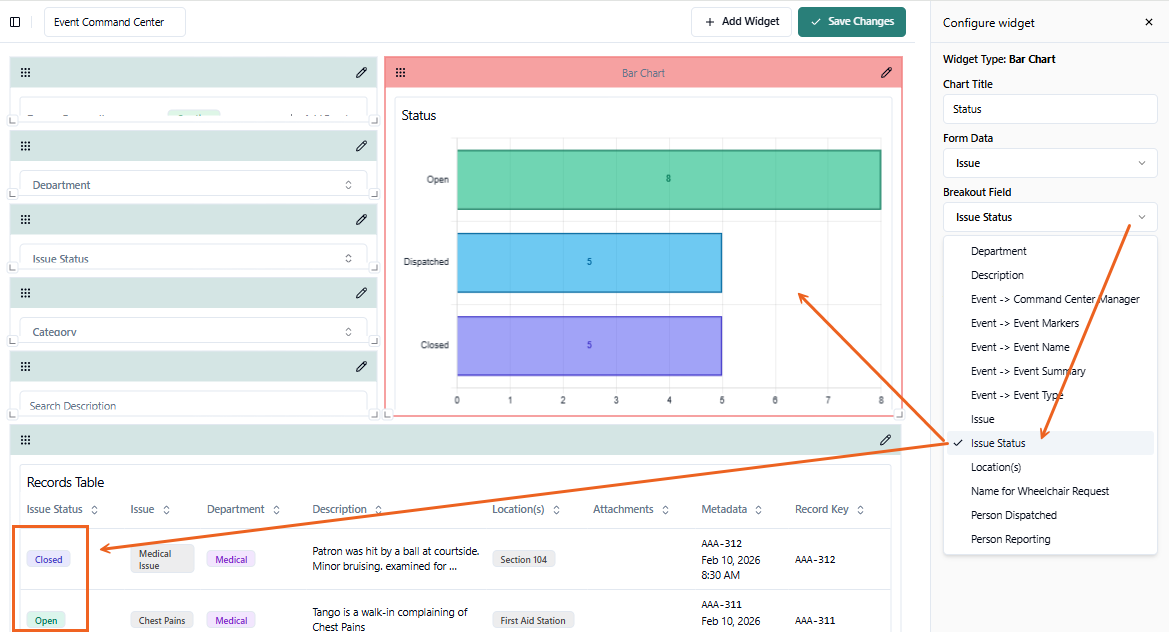Select the checked Issue Status option
This screenshot has height=632, width=1169.
tap(997, 443)
